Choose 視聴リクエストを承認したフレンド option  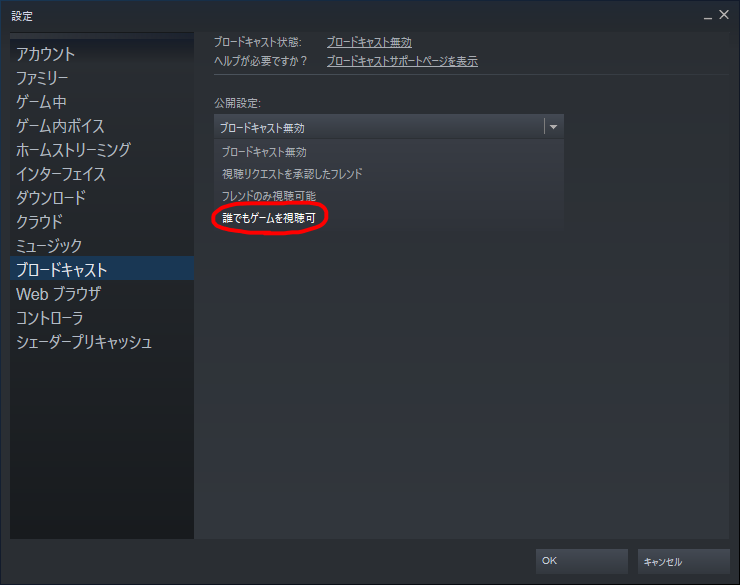tap(389, 174)
